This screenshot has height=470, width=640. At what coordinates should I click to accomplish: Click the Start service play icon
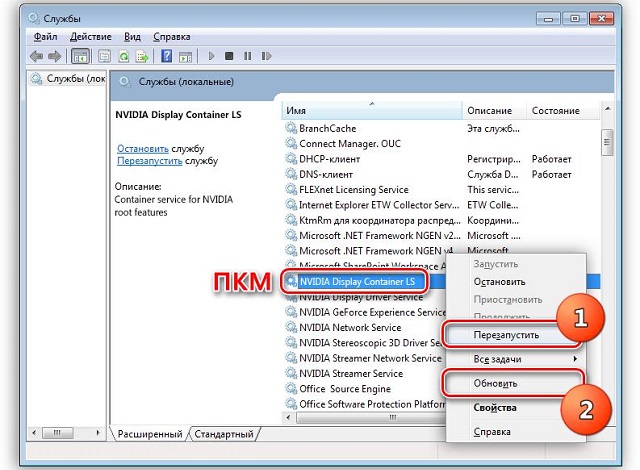click(211, 56)
